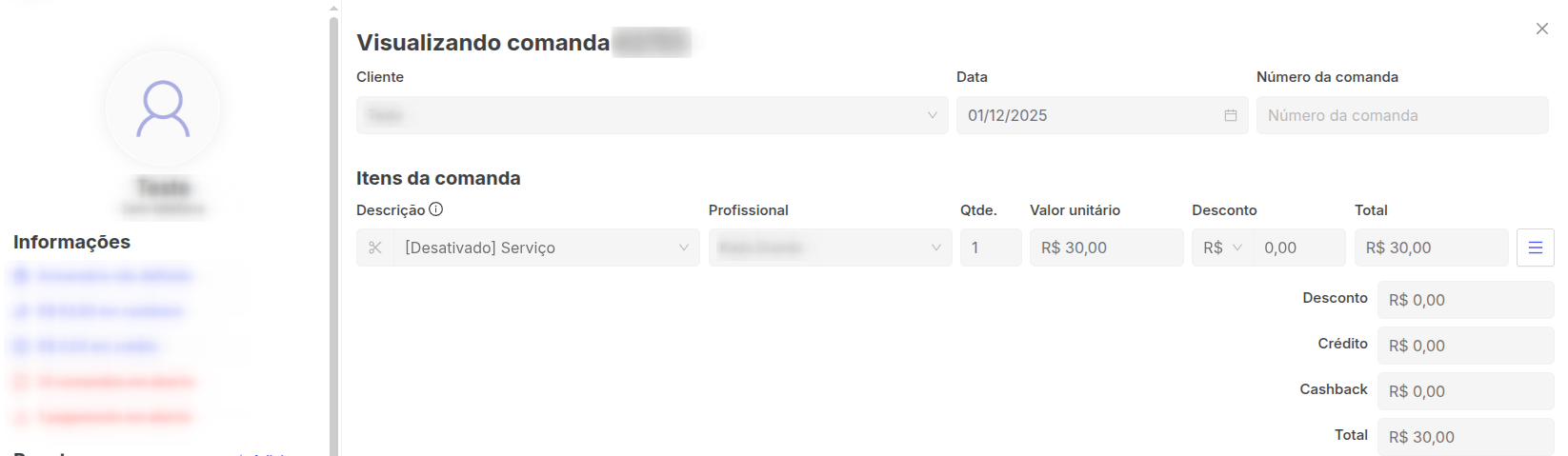Expand the Cliente dropdown

coord(932,115)
